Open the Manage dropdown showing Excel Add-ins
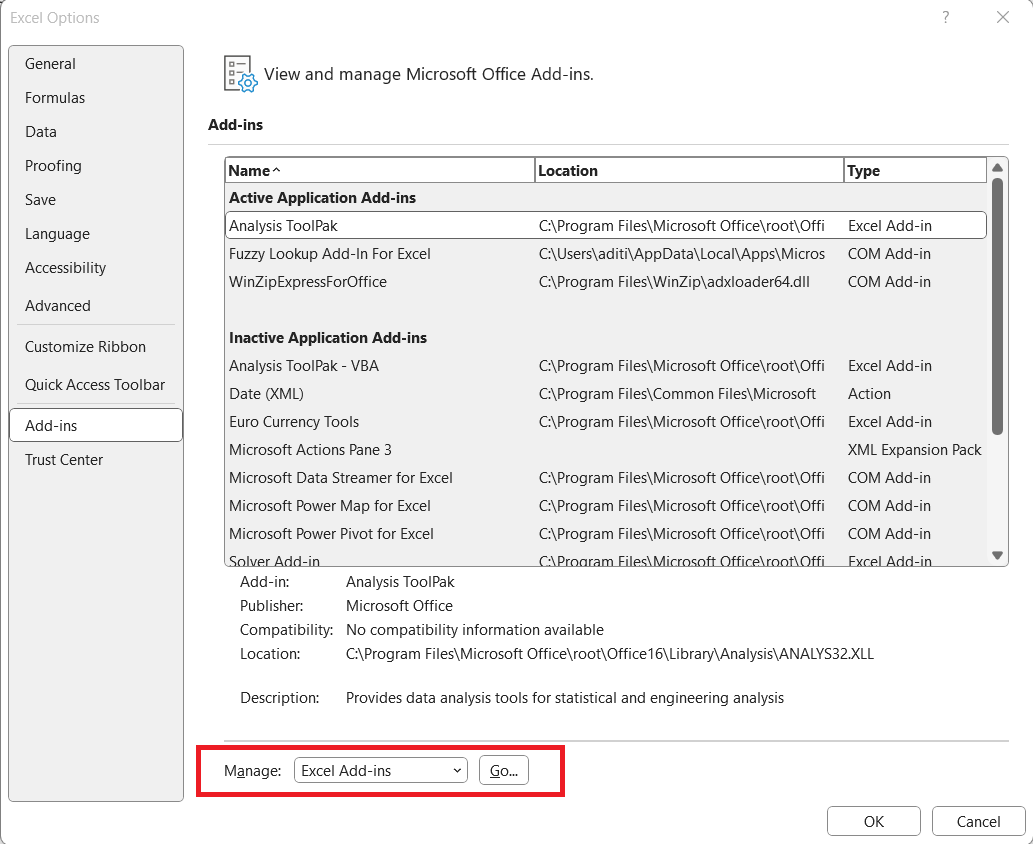Viewport: 1033px width, 844px height. [x=381, y=770]
